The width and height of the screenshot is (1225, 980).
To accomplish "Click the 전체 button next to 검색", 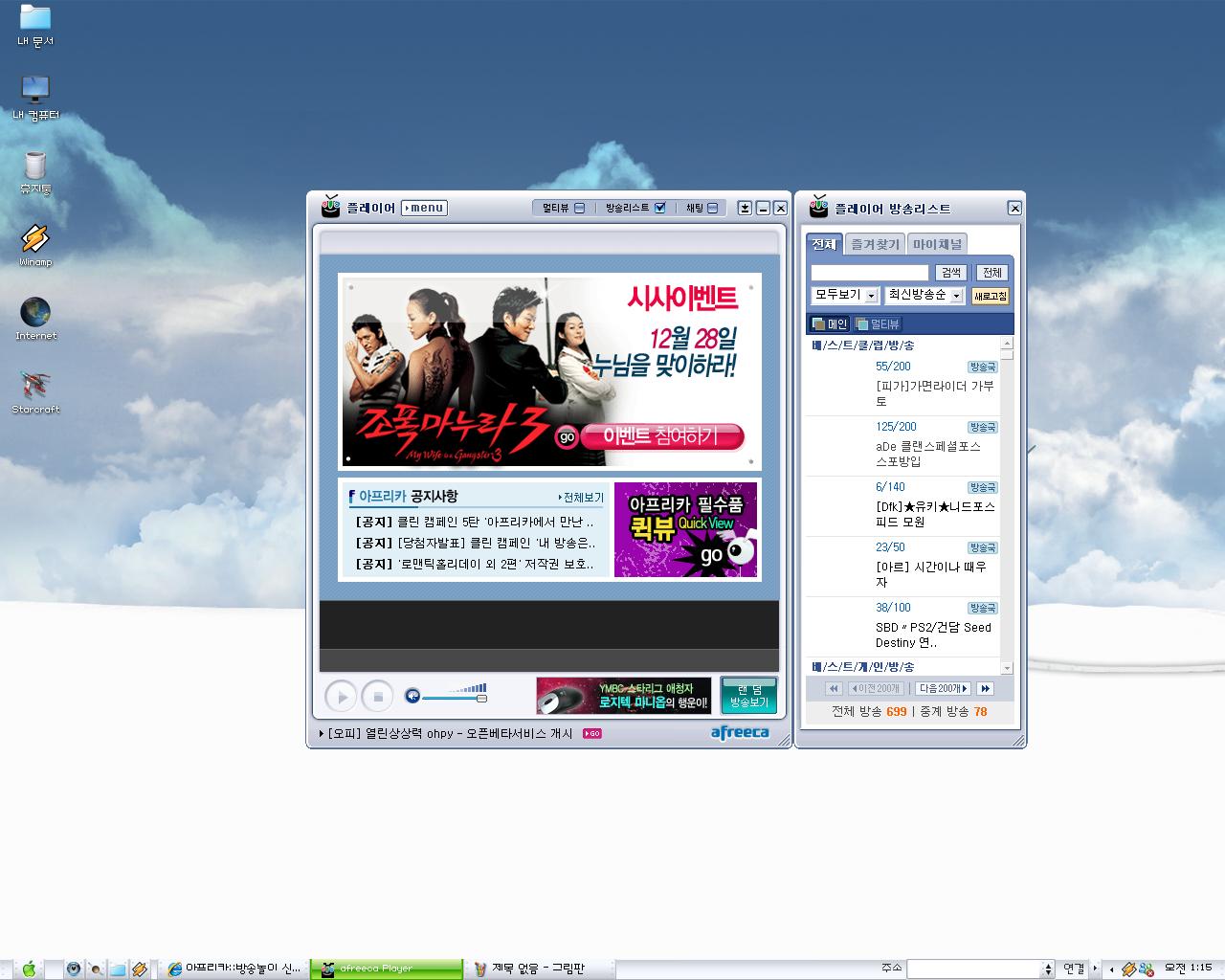I will coord(991,273).
